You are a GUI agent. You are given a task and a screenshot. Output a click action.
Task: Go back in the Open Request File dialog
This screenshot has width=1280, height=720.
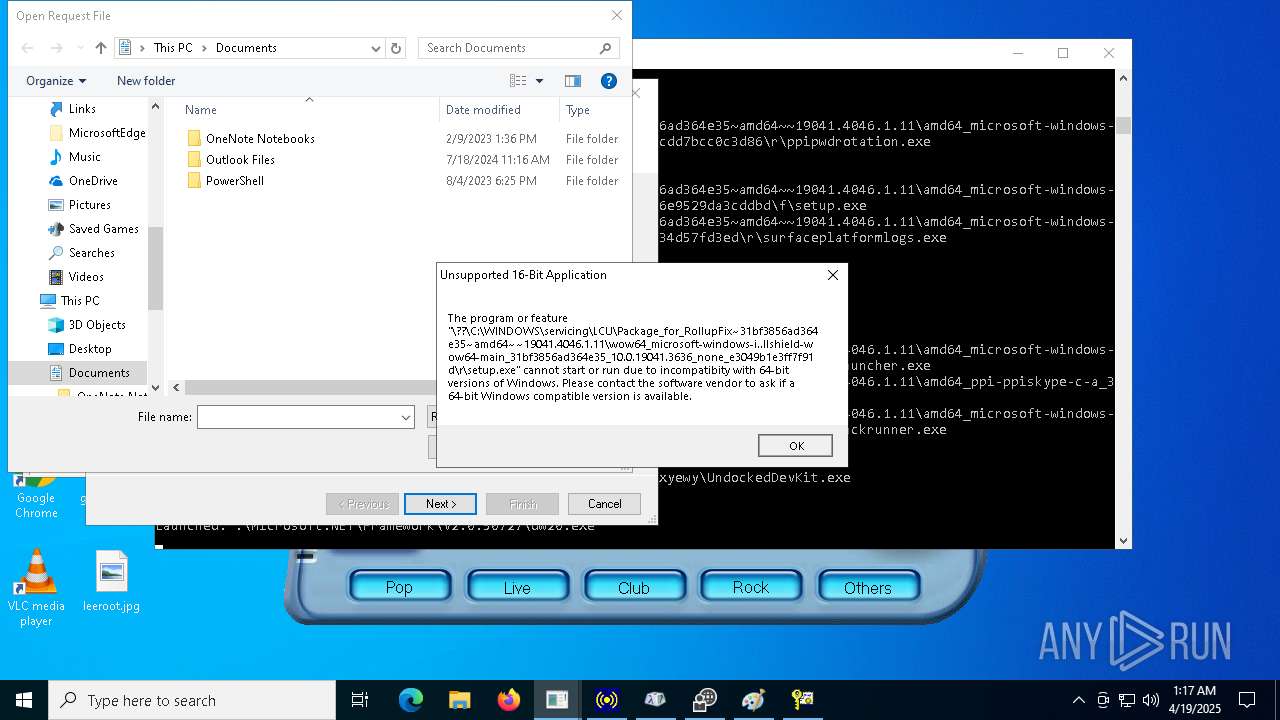(27, 48)
